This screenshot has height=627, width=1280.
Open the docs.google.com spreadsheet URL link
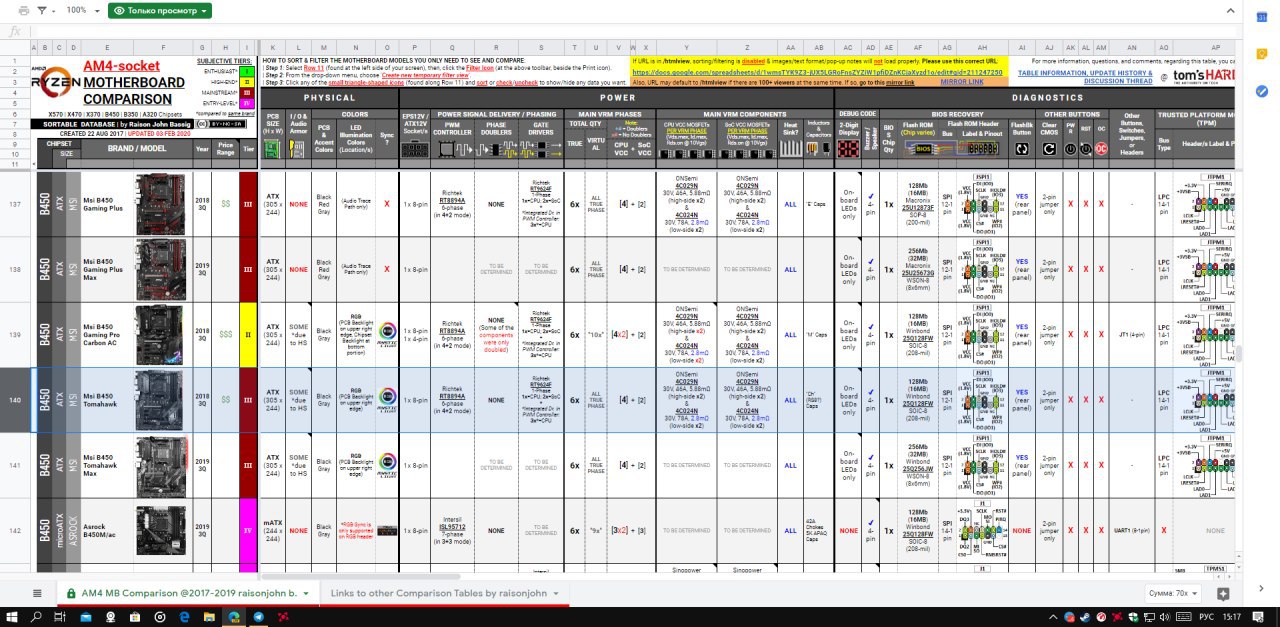[817, 72]
